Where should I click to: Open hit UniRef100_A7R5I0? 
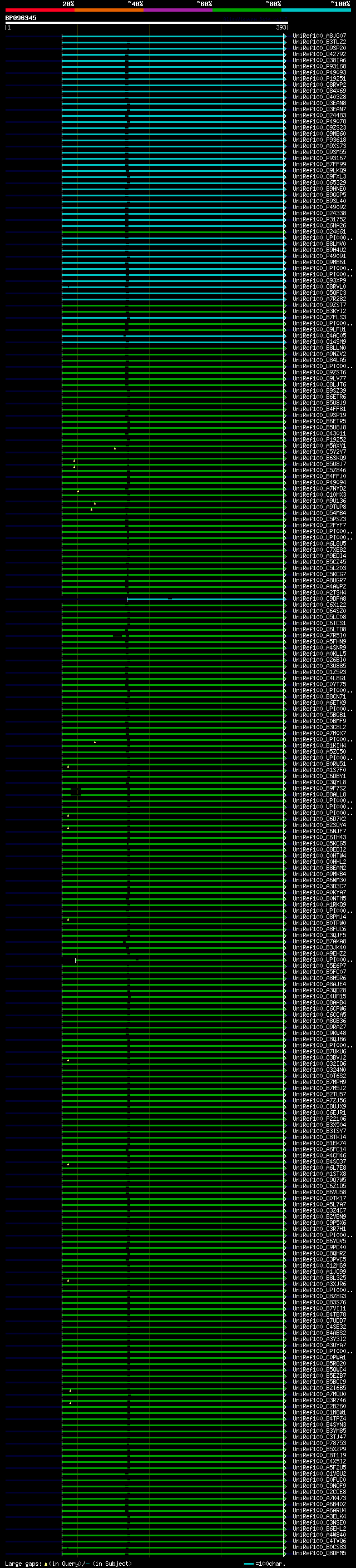tap(319, 635)
